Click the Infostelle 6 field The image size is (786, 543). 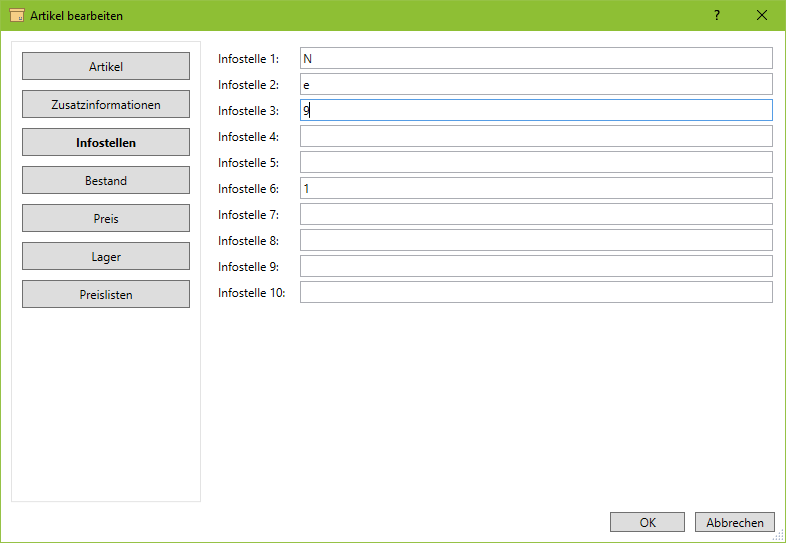pos(536,188)
